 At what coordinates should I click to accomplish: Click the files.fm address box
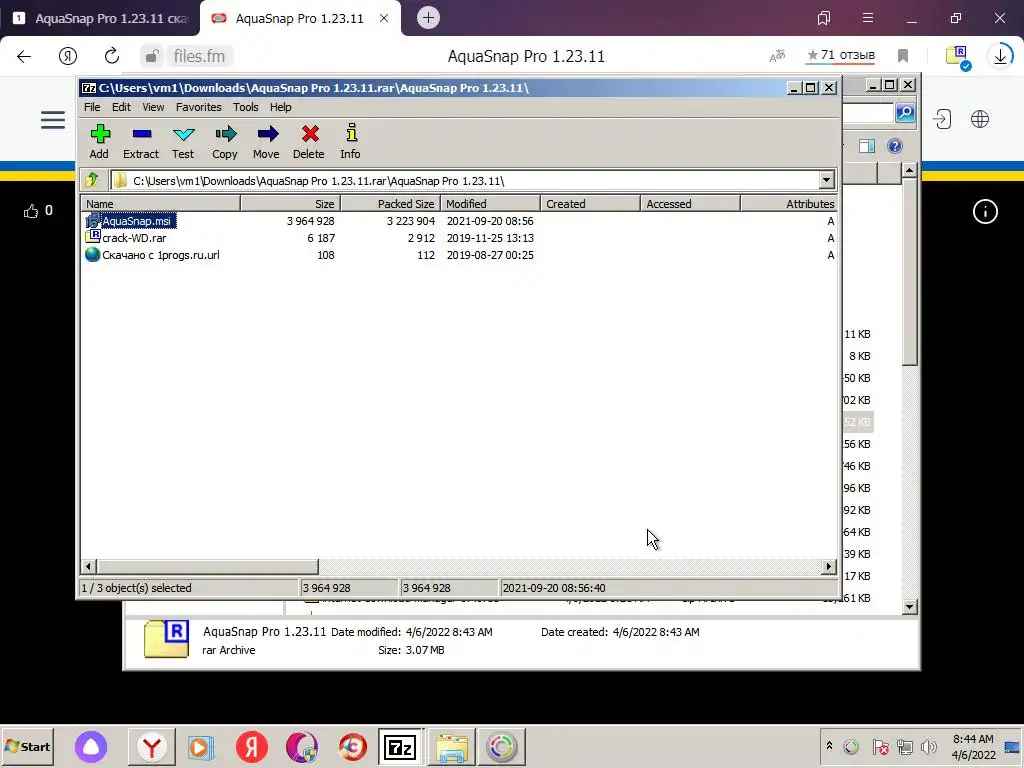click(x=200, y=56)
